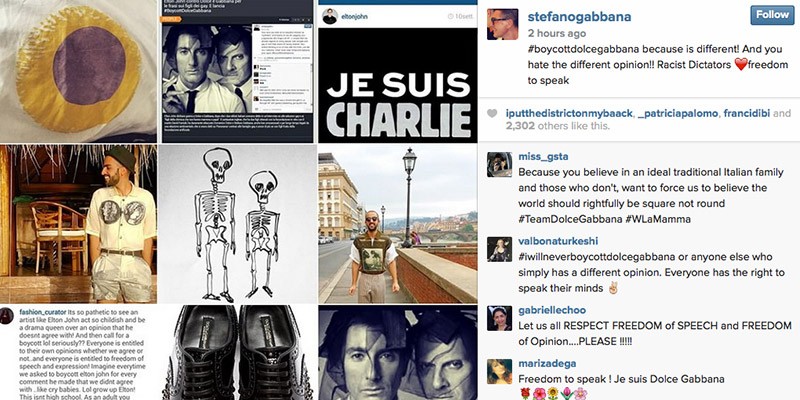Open the Je Suis Charlie post thumbnail
Viewport: 800px width, 400px height.
397,71
